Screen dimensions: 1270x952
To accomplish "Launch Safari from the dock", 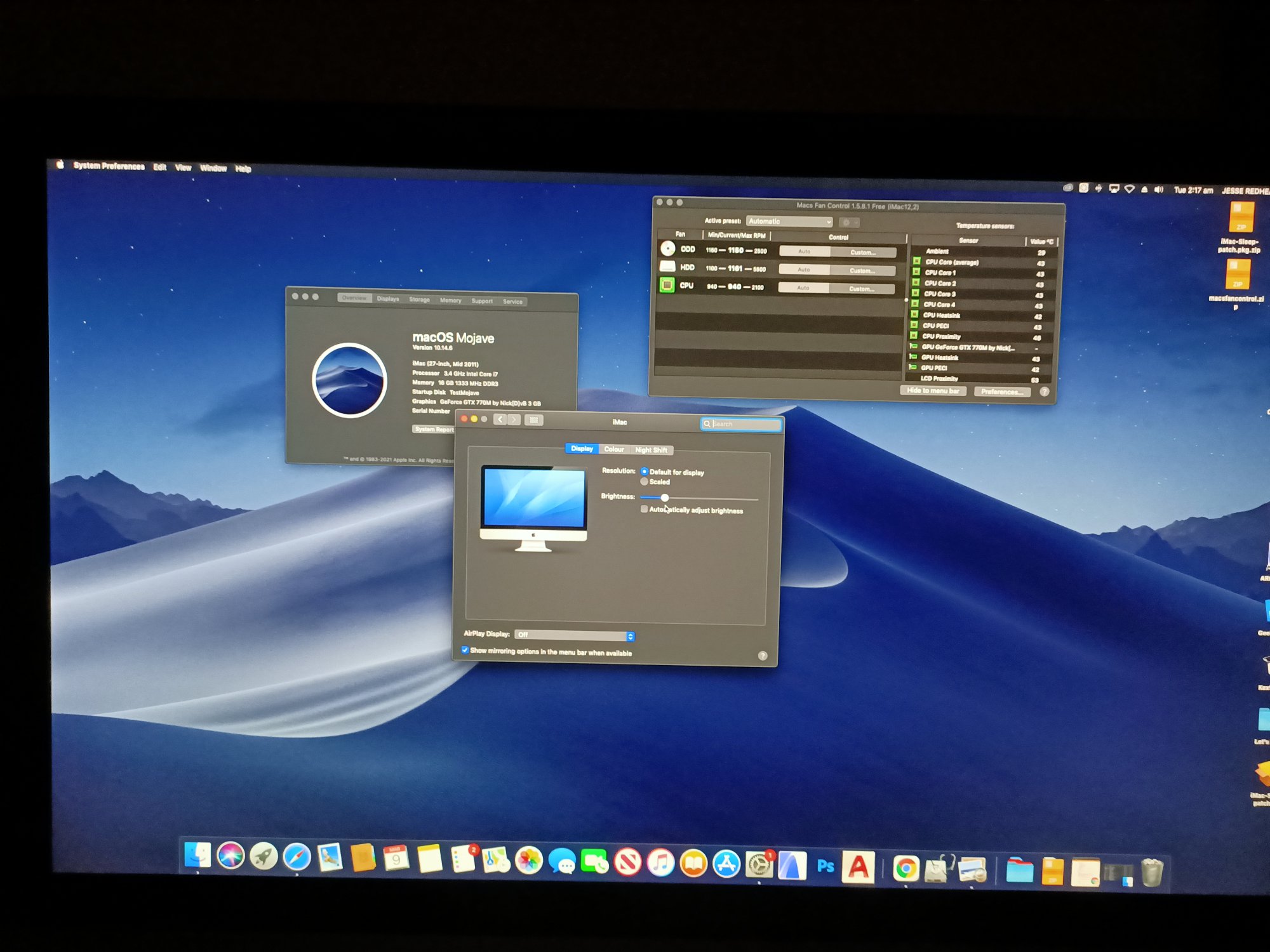I will coord(297,857).
